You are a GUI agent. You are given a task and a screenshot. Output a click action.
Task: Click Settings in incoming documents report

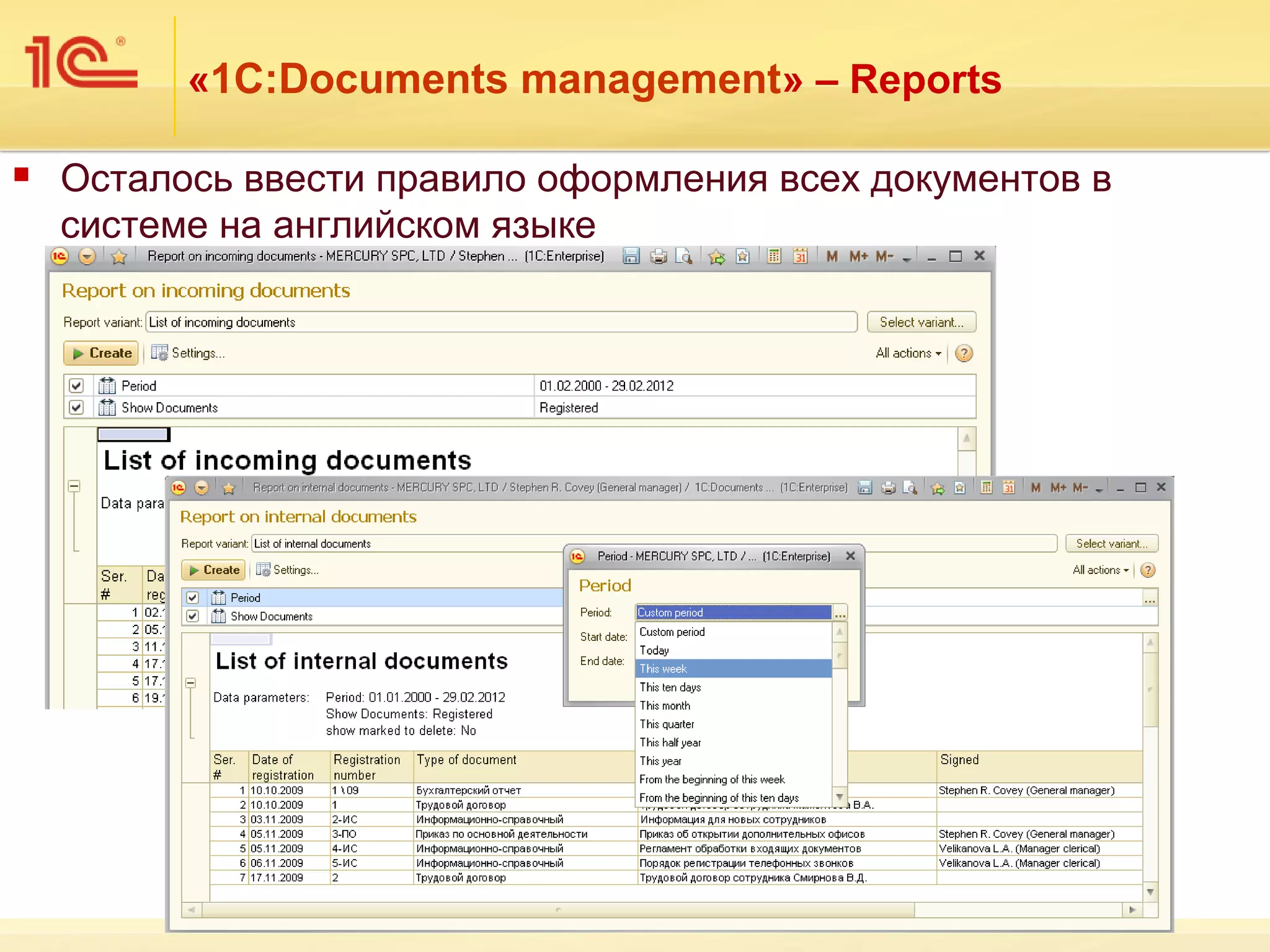pos(188,353)
